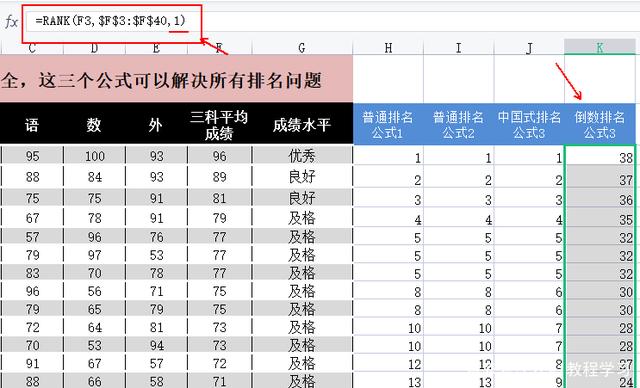Screen dimensions: 640x388
Task: Select 及格 cell in the 72 average row
Action: click(x=302, y=363)
